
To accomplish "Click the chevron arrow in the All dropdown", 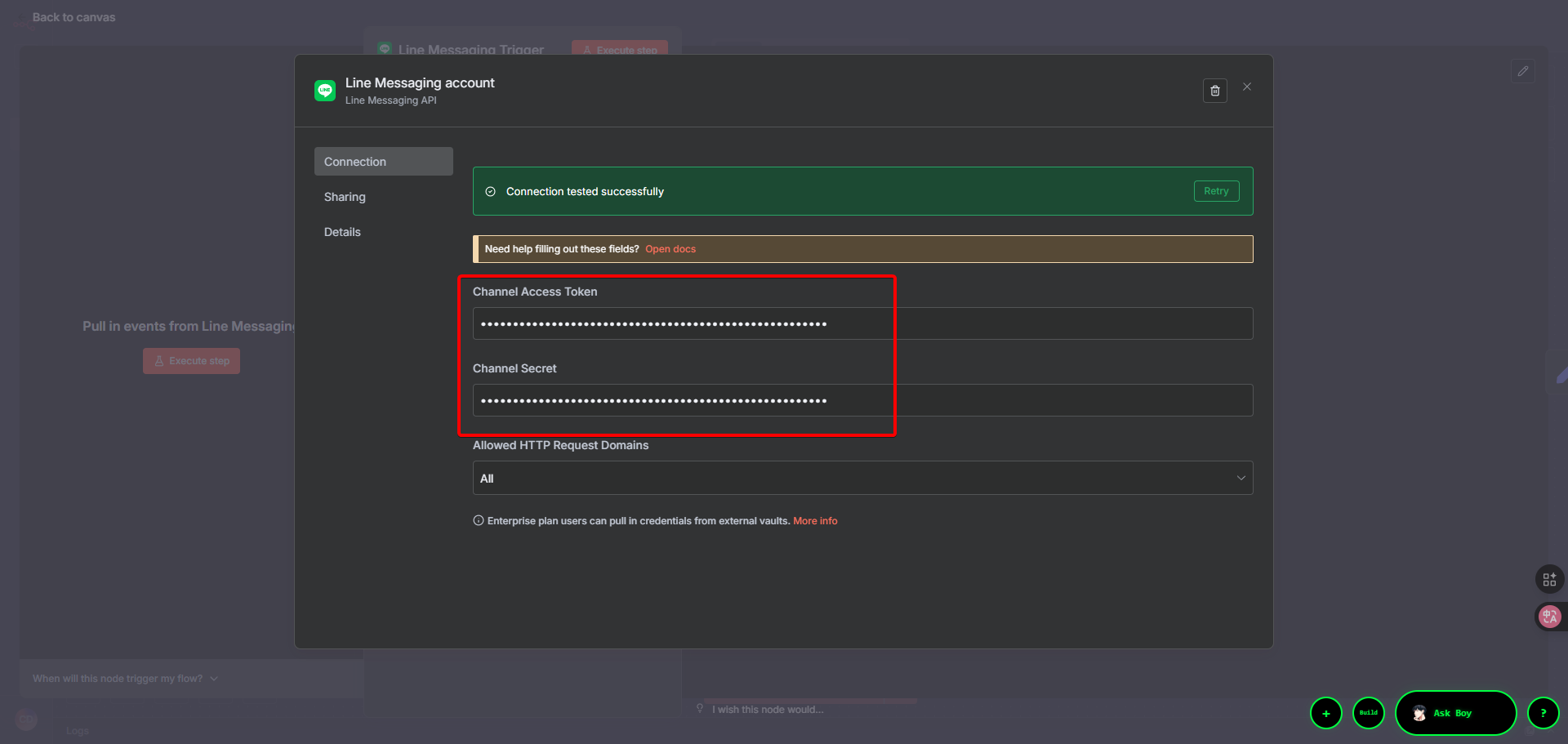I will [x=1241, y=479].
